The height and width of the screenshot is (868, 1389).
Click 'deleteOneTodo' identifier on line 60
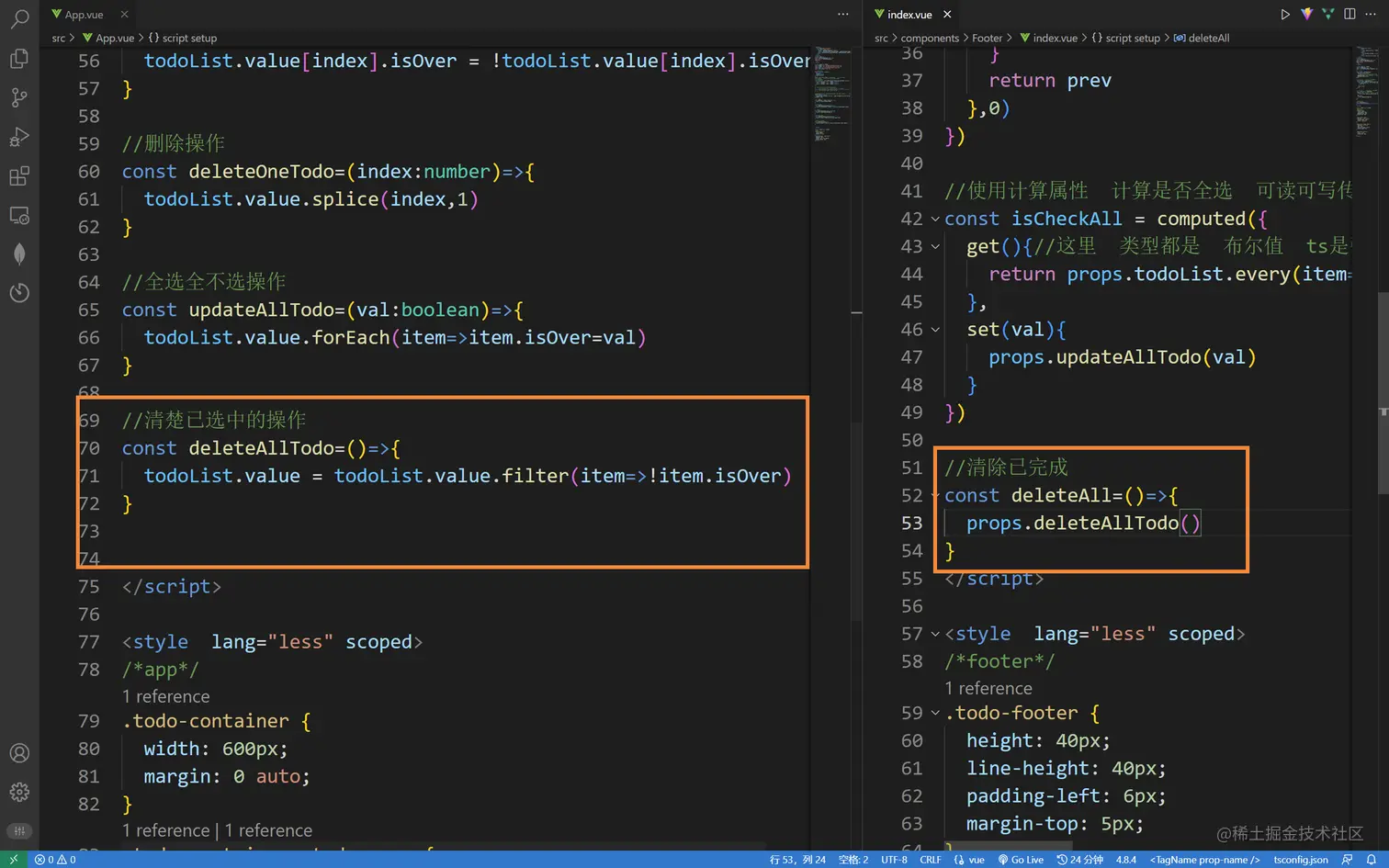(262, 172)
